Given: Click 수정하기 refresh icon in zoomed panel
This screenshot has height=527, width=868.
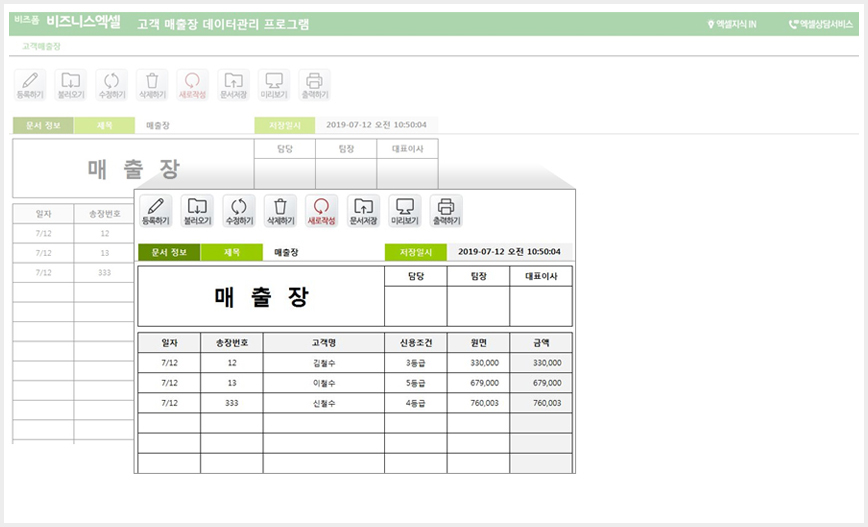Looking at the screenshot, I should pyautogui.click(x=239, y=211).
